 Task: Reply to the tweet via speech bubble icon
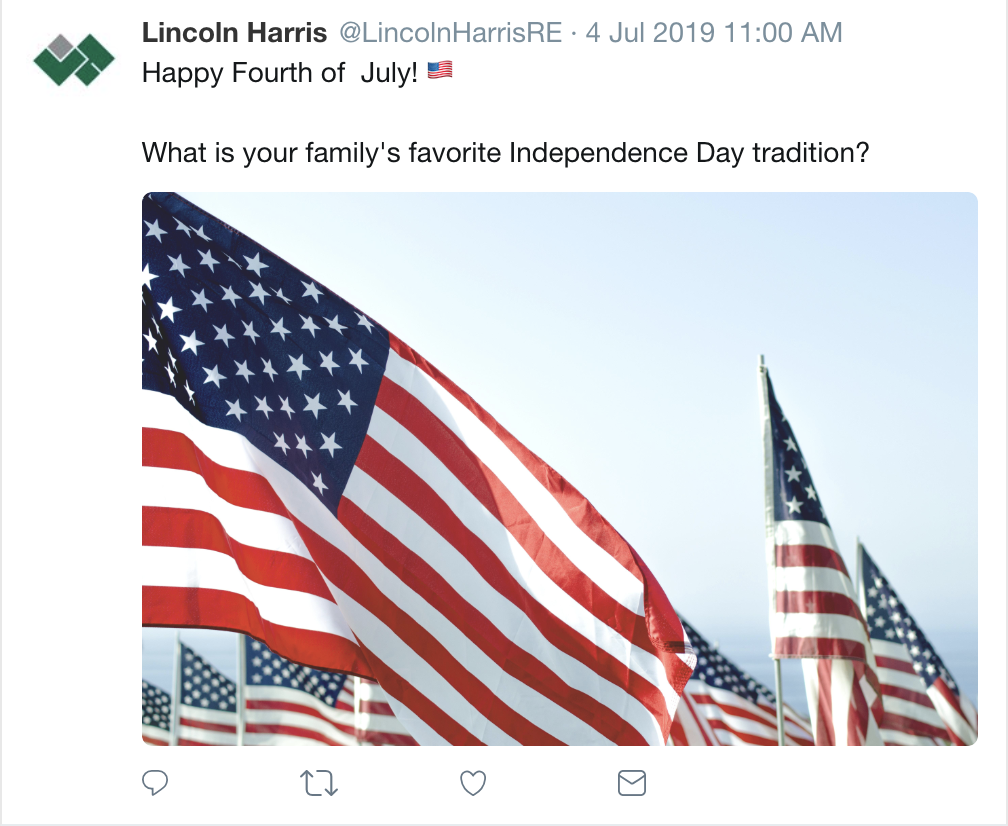pos(154,783)
